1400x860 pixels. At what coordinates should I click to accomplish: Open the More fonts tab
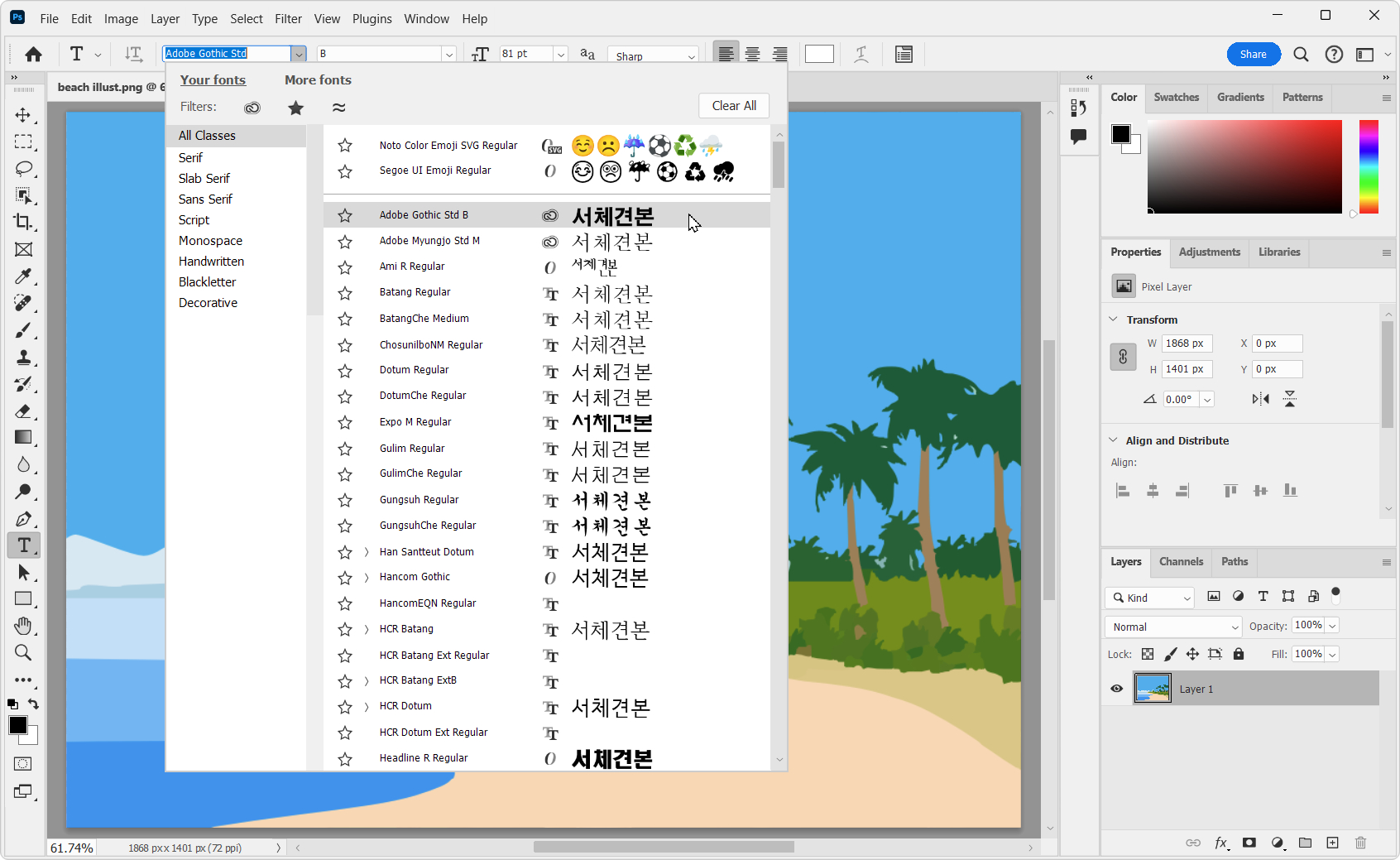click(x=318, y=79)
